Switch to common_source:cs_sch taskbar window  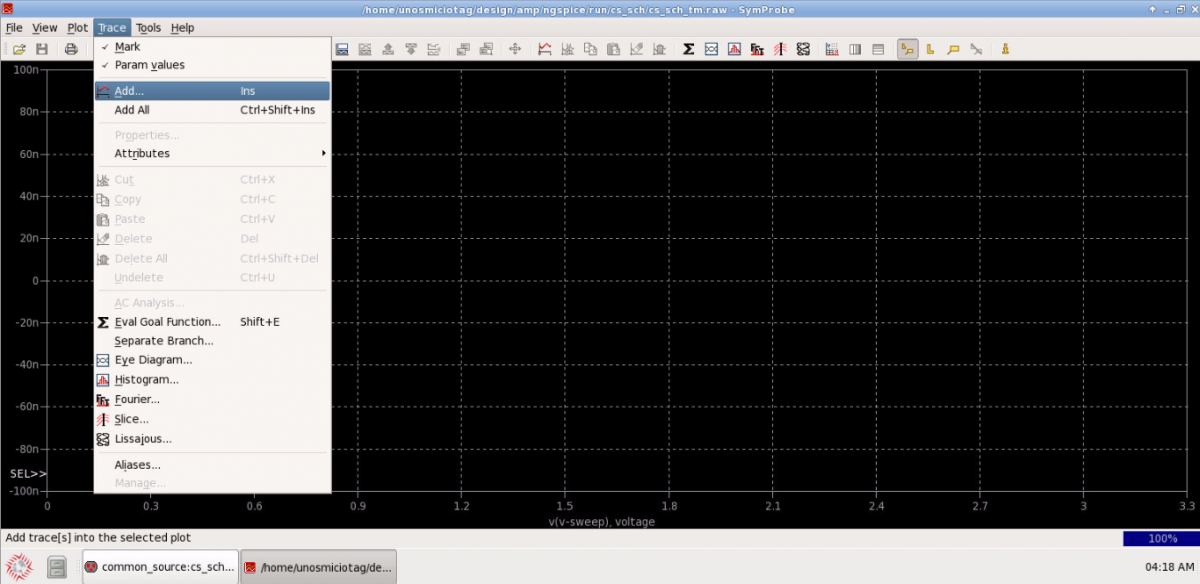tap(160, 567)
